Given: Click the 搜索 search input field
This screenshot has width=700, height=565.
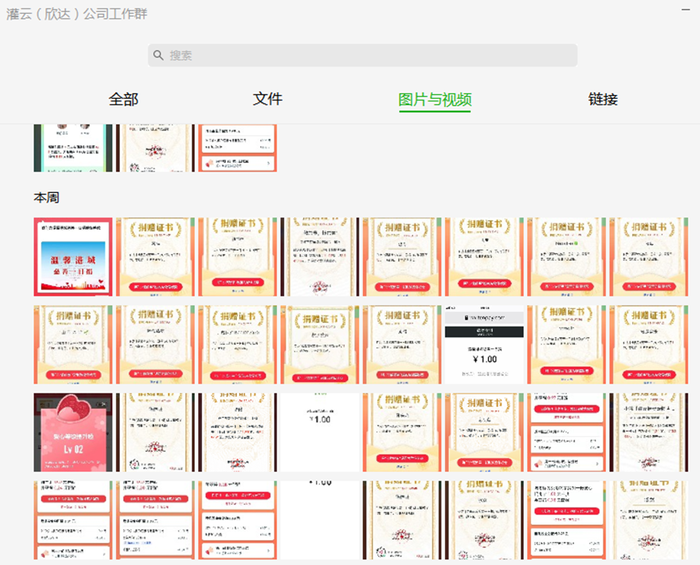Looking at the screenshot, I should pos(362,55).
